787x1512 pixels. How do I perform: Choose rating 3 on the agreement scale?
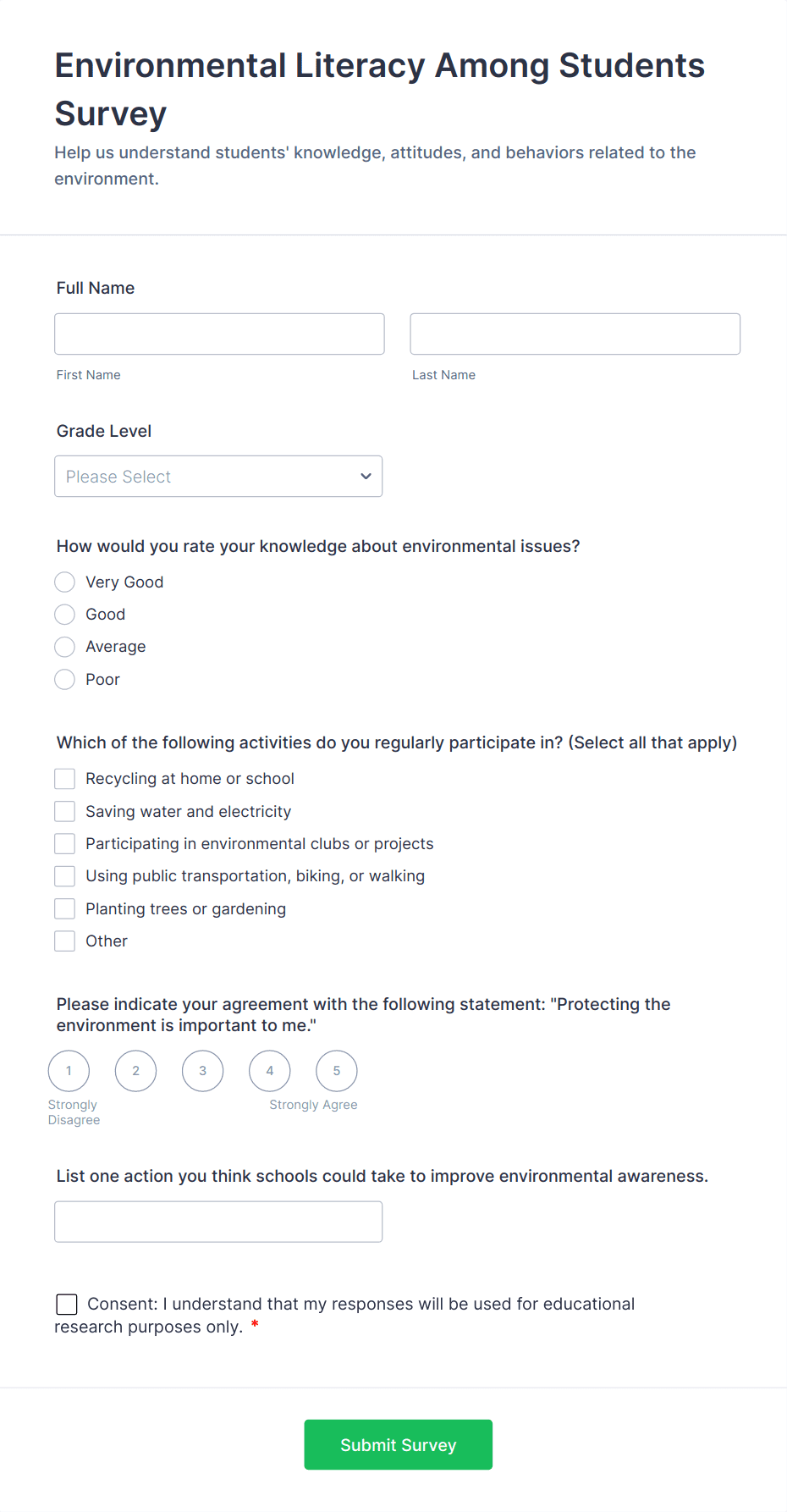coord(202,1070)
